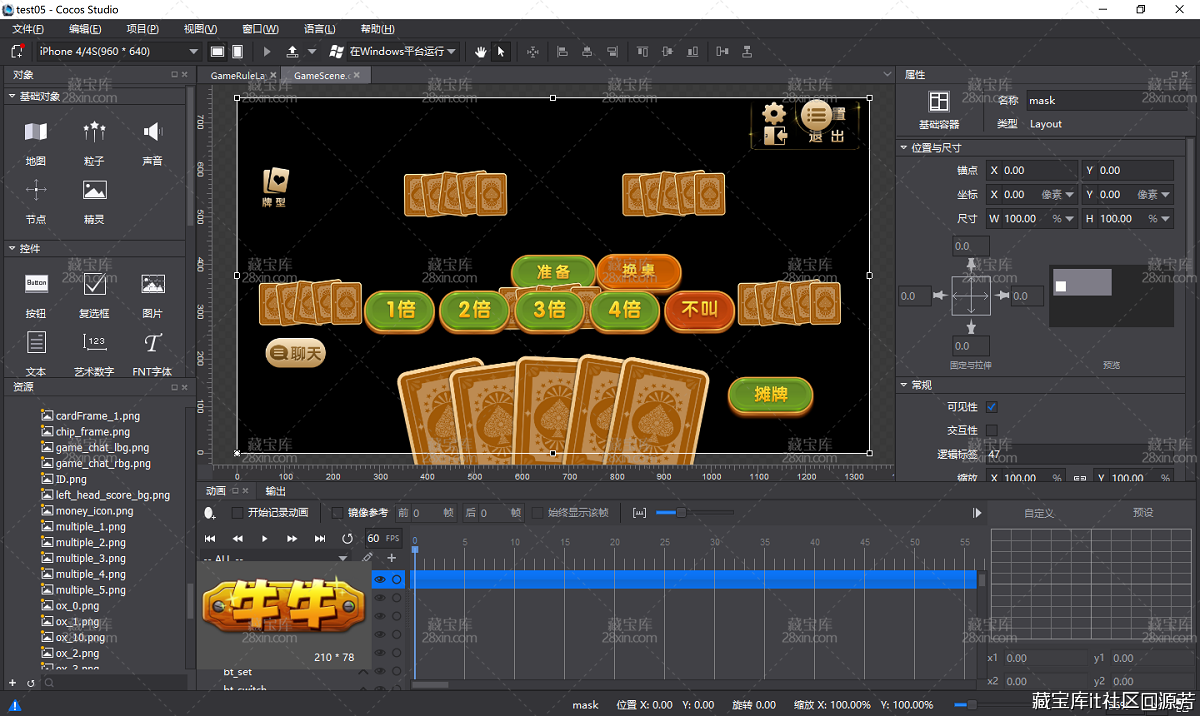The width and height of the screenshot is (1200, 716).
Task: Click the add resource plus icon
Action: tap(13, 682)
